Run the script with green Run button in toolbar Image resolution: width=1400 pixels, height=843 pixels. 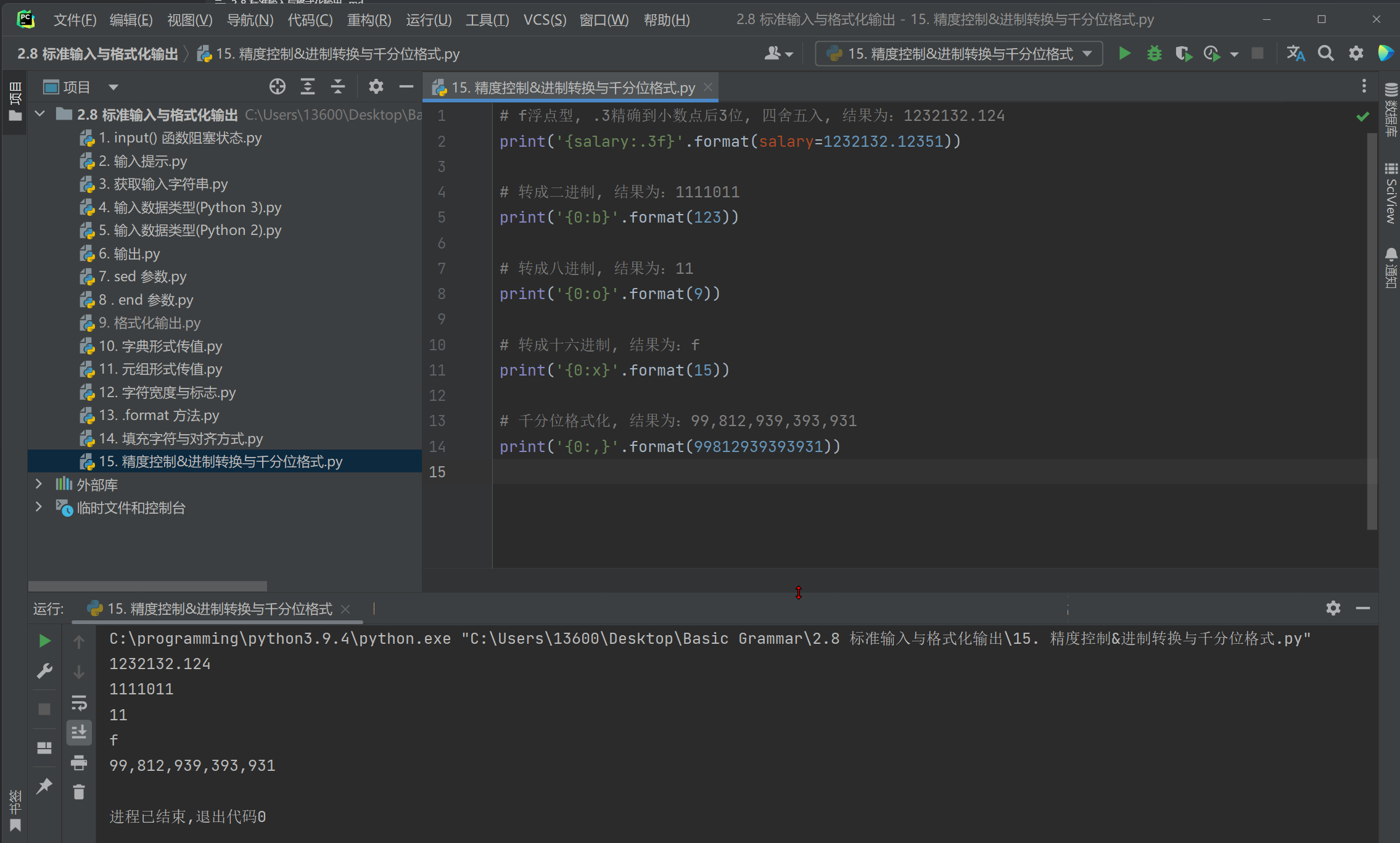pos(1124,54)
